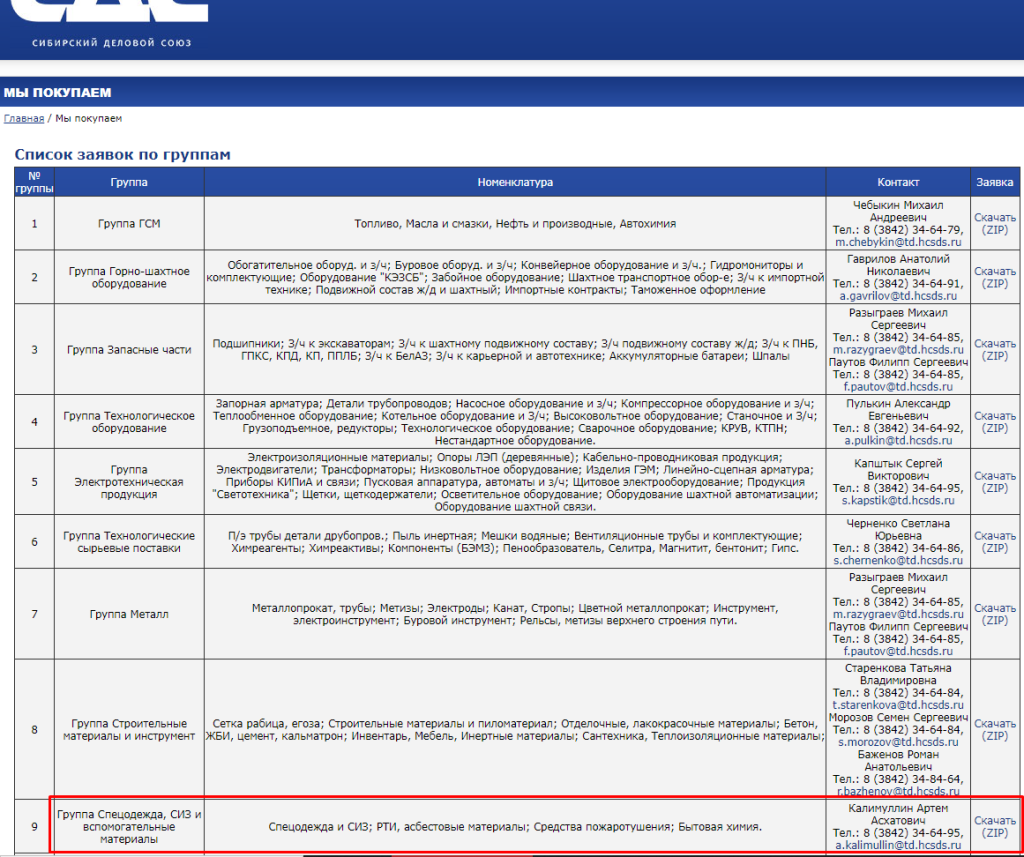Email m.chebykin@td.hcsds.ru

(899, 242)
